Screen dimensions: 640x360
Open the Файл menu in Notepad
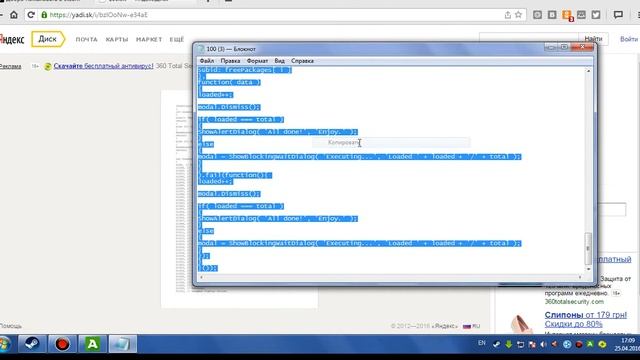[x=207, y=61]
